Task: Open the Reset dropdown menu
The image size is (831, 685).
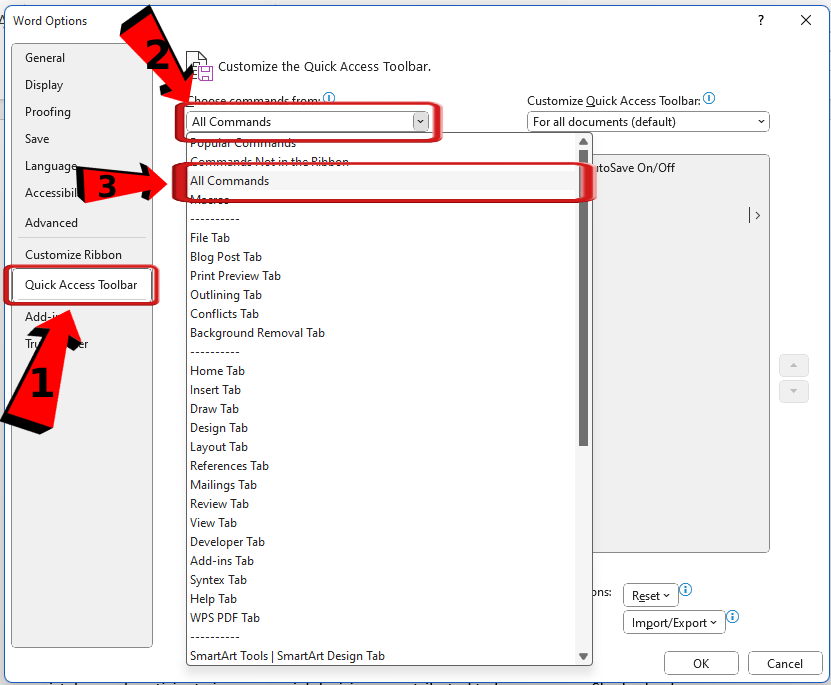Action: 650,594
